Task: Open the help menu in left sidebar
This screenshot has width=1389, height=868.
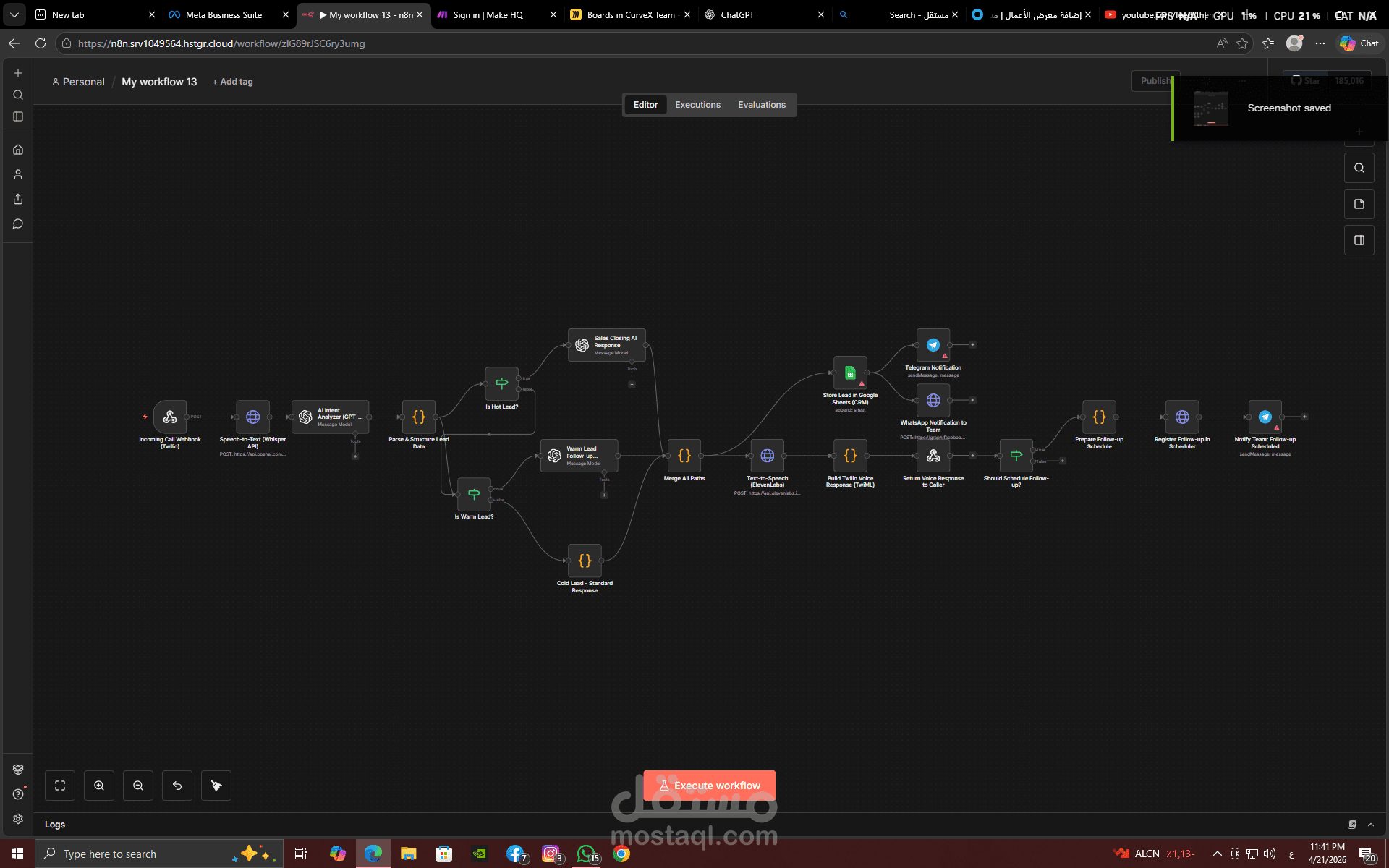Action: tap(18, 794)
